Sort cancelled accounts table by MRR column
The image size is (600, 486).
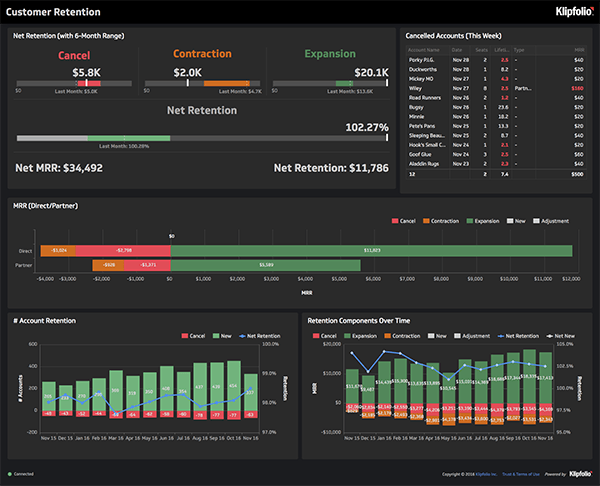pyautogui.click(x=579, y=50)
